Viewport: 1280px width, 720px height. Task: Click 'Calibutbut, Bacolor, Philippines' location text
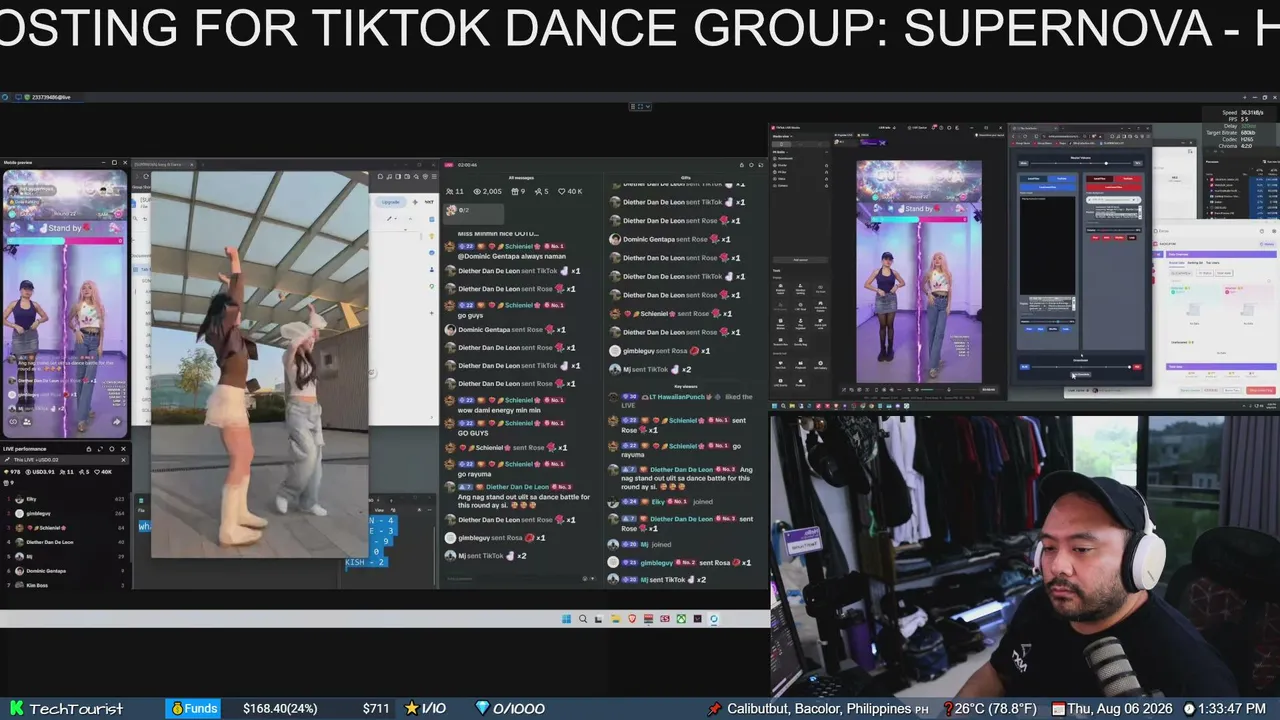tap(819, 709)
